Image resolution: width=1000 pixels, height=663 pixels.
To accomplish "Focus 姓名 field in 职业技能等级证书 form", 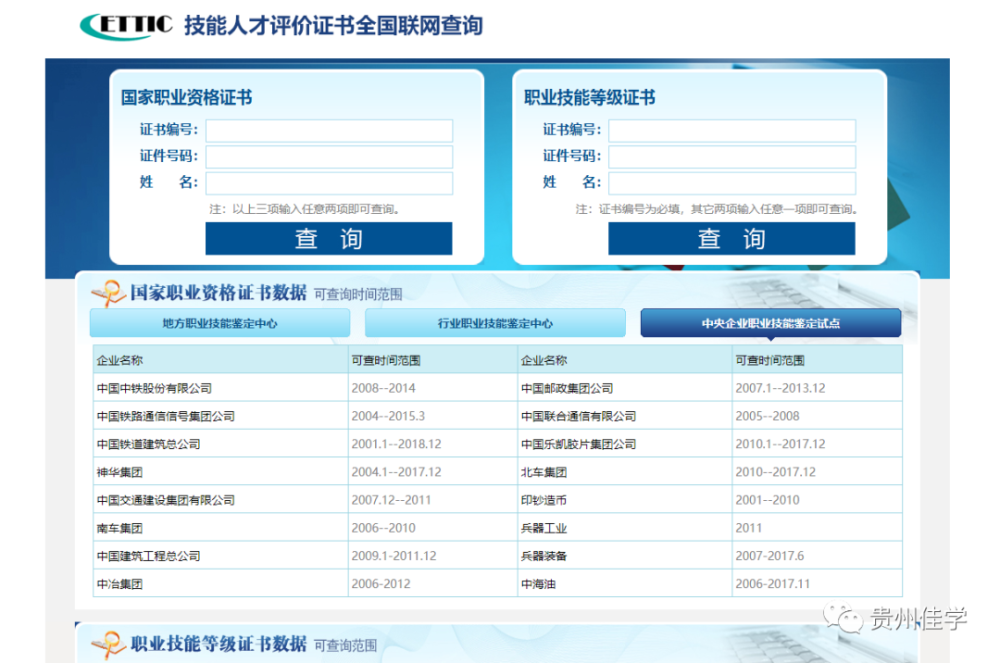I will pos(732,183).
